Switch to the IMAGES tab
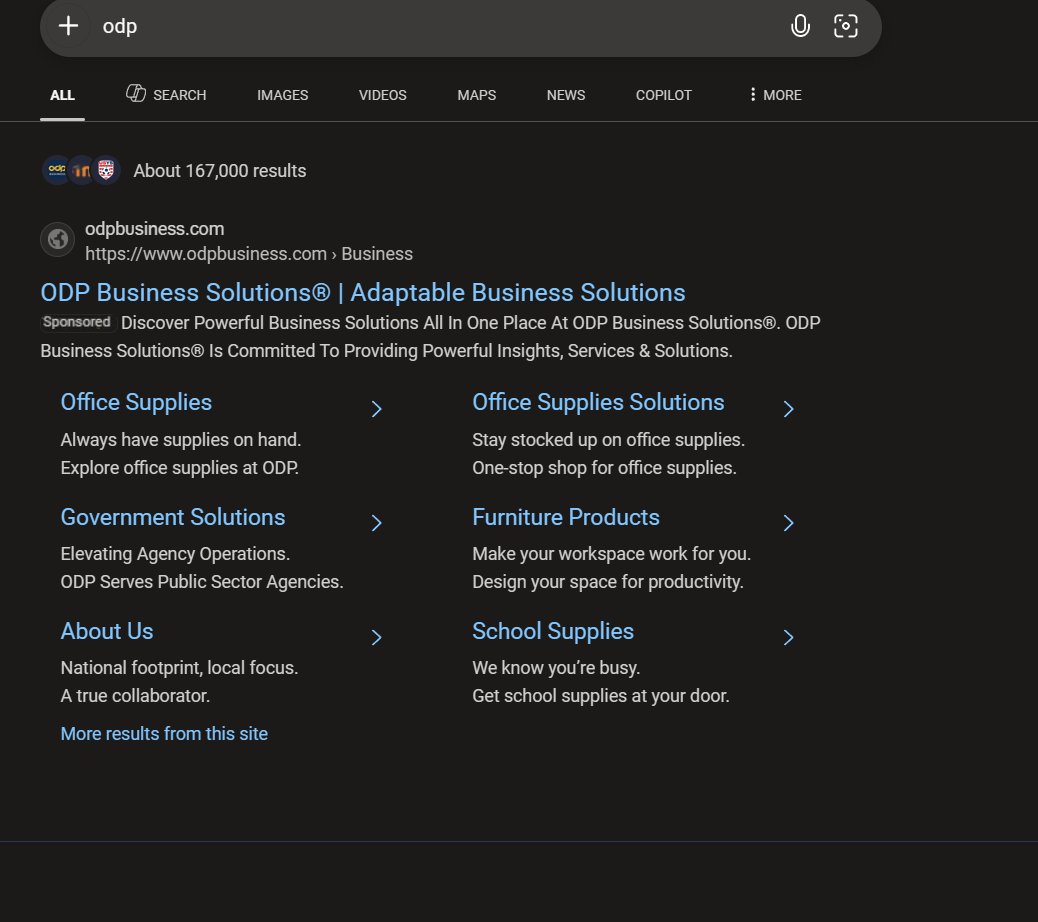This screenshot has height=922, width=1038. tap(283, 95)
